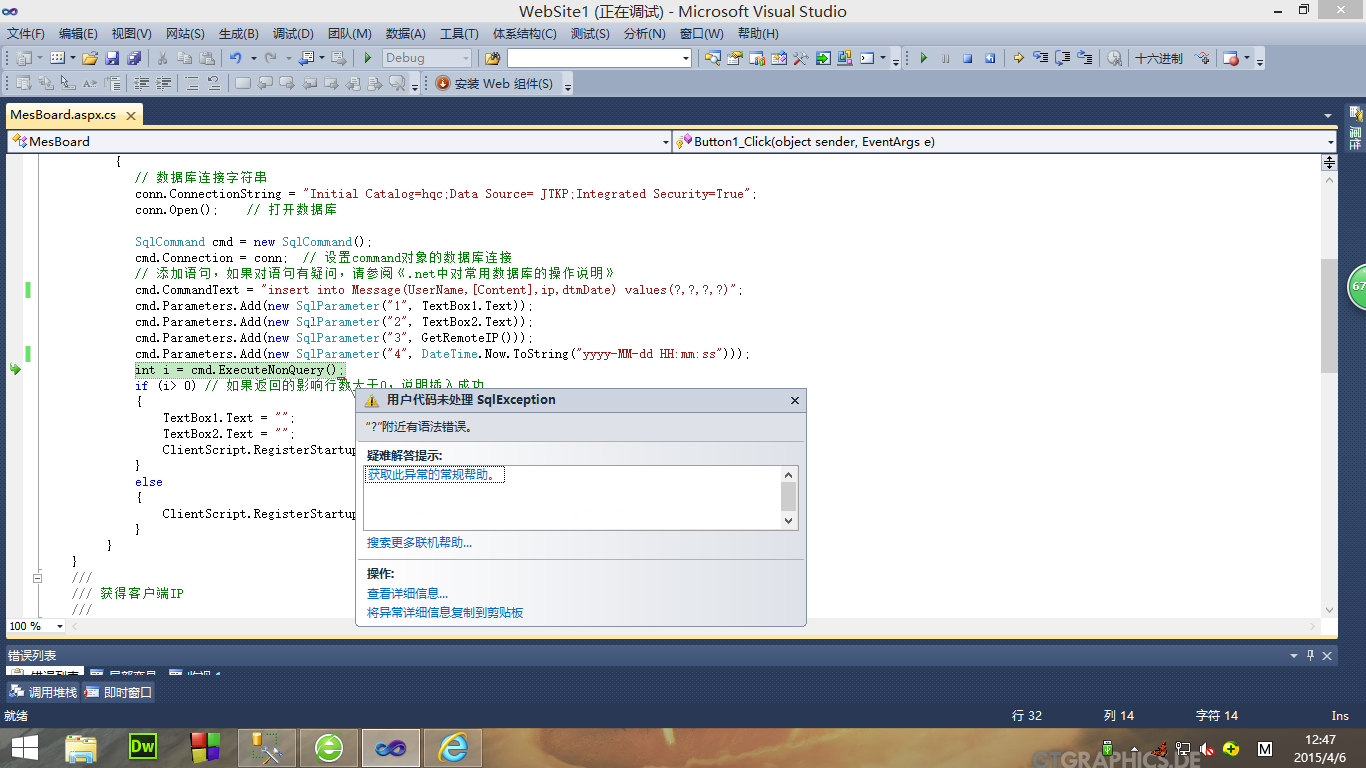Screen dimensions: 1366x768
Task: Click the Stop Debugging square icon
Action: pos(968,58)
